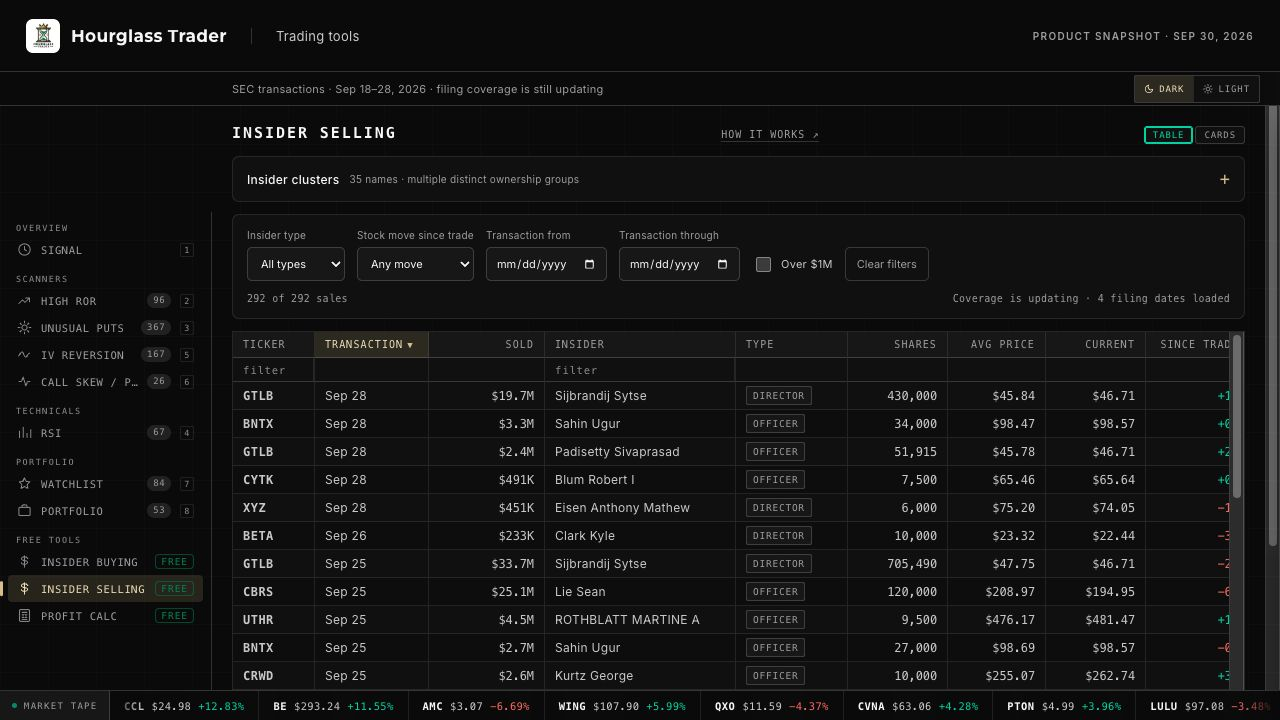This screenshot has width=1280, height=720.
Task: Open the How It Works link
Action: 770,135
